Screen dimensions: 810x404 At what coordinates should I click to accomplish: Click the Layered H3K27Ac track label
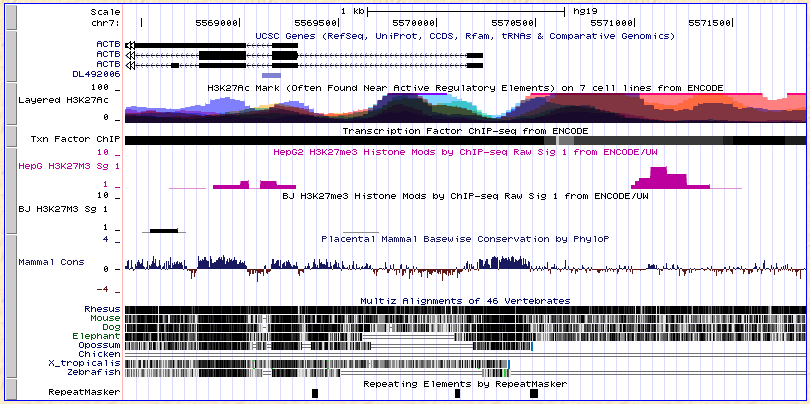pos(62,100)
